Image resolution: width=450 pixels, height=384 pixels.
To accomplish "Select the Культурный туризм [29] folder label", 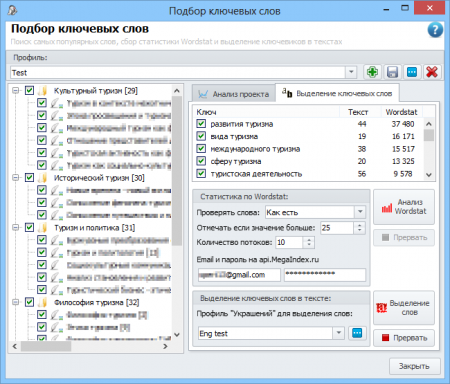I will click(x=96, y=91).
